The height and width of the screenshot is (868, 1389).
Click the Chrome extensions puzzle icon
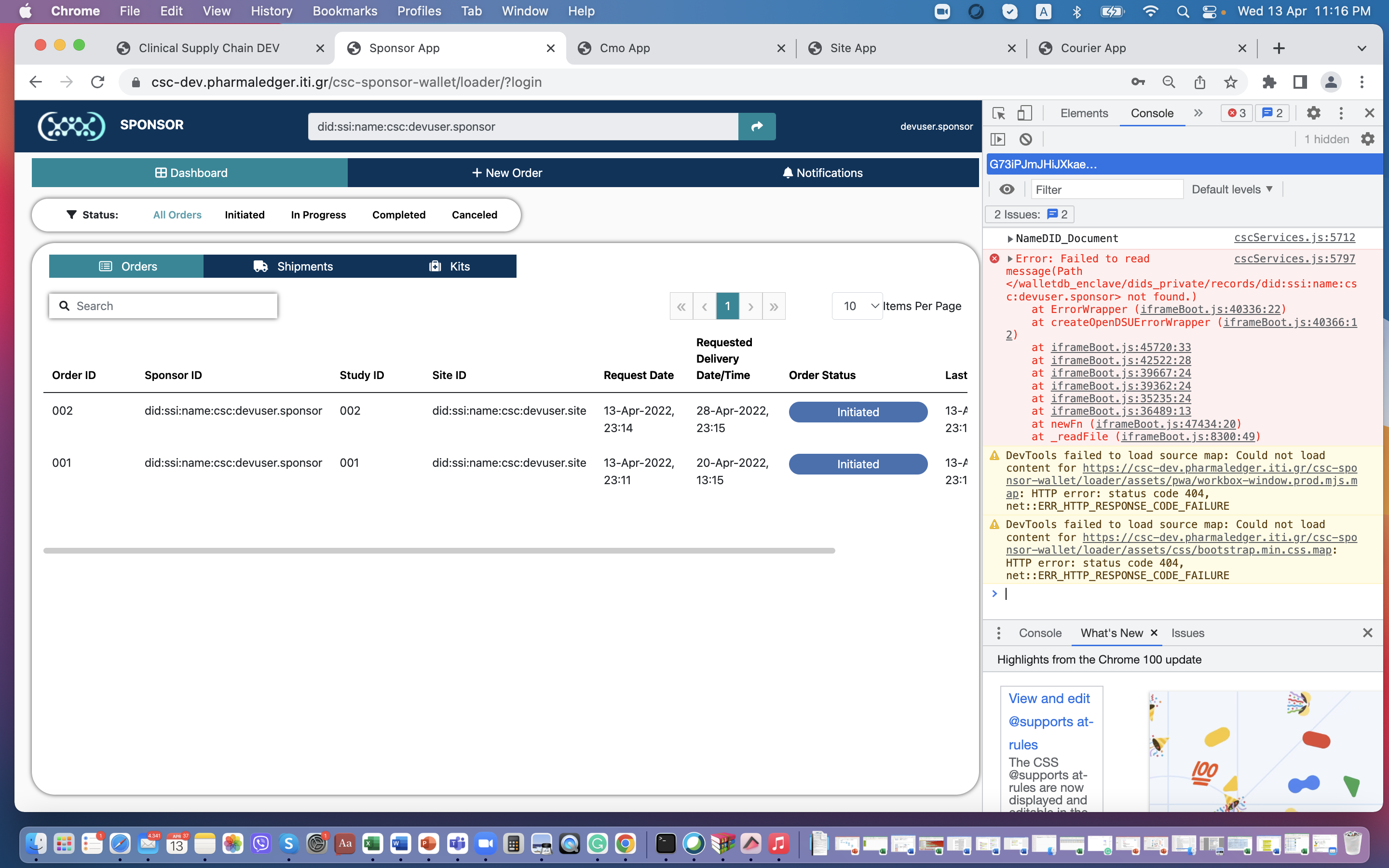click(x=1269, y=82)
